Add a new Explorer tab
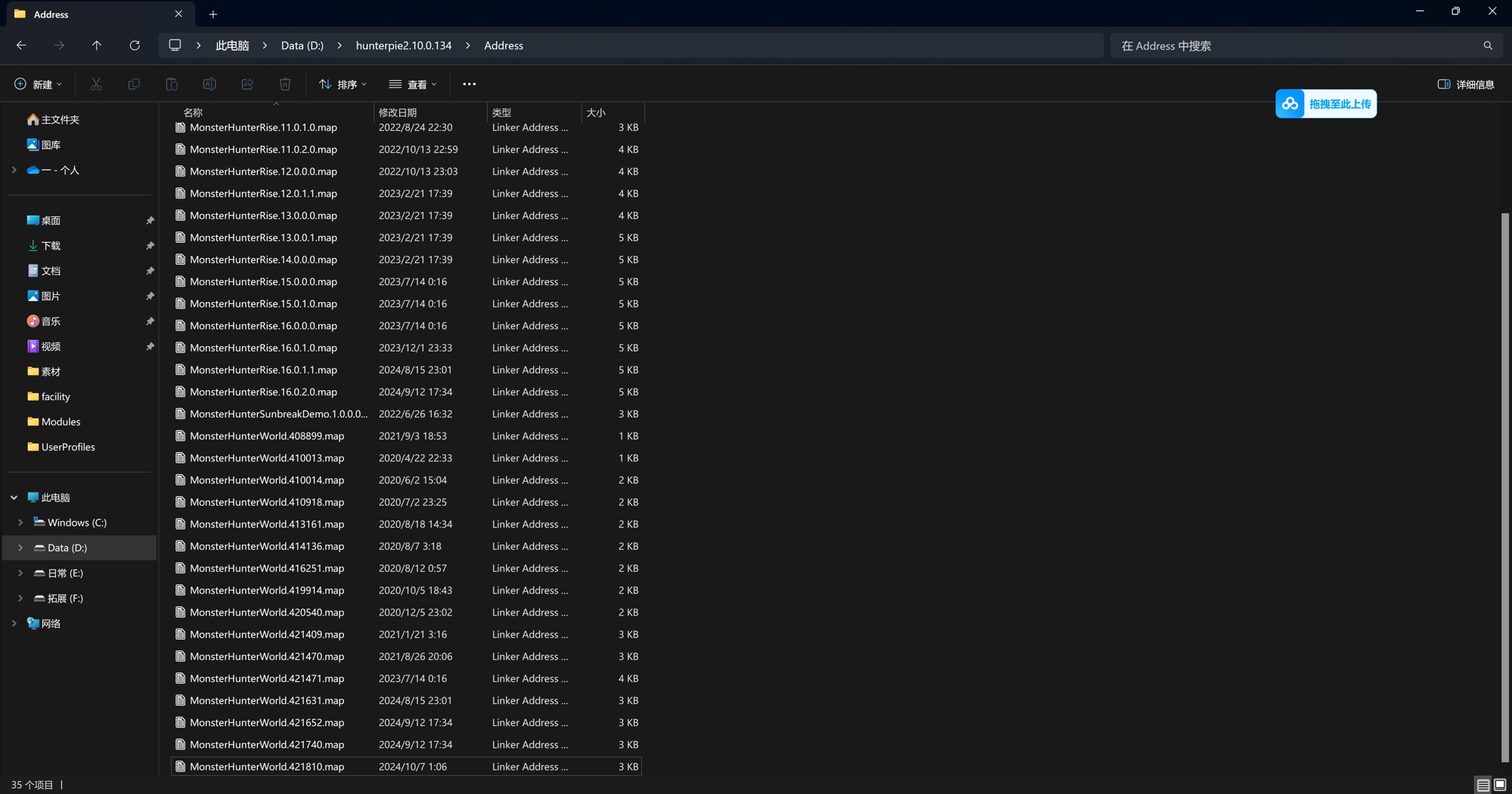Image resolution: width=1512 pixels, height=794 pixels. (x=213, y=14)
